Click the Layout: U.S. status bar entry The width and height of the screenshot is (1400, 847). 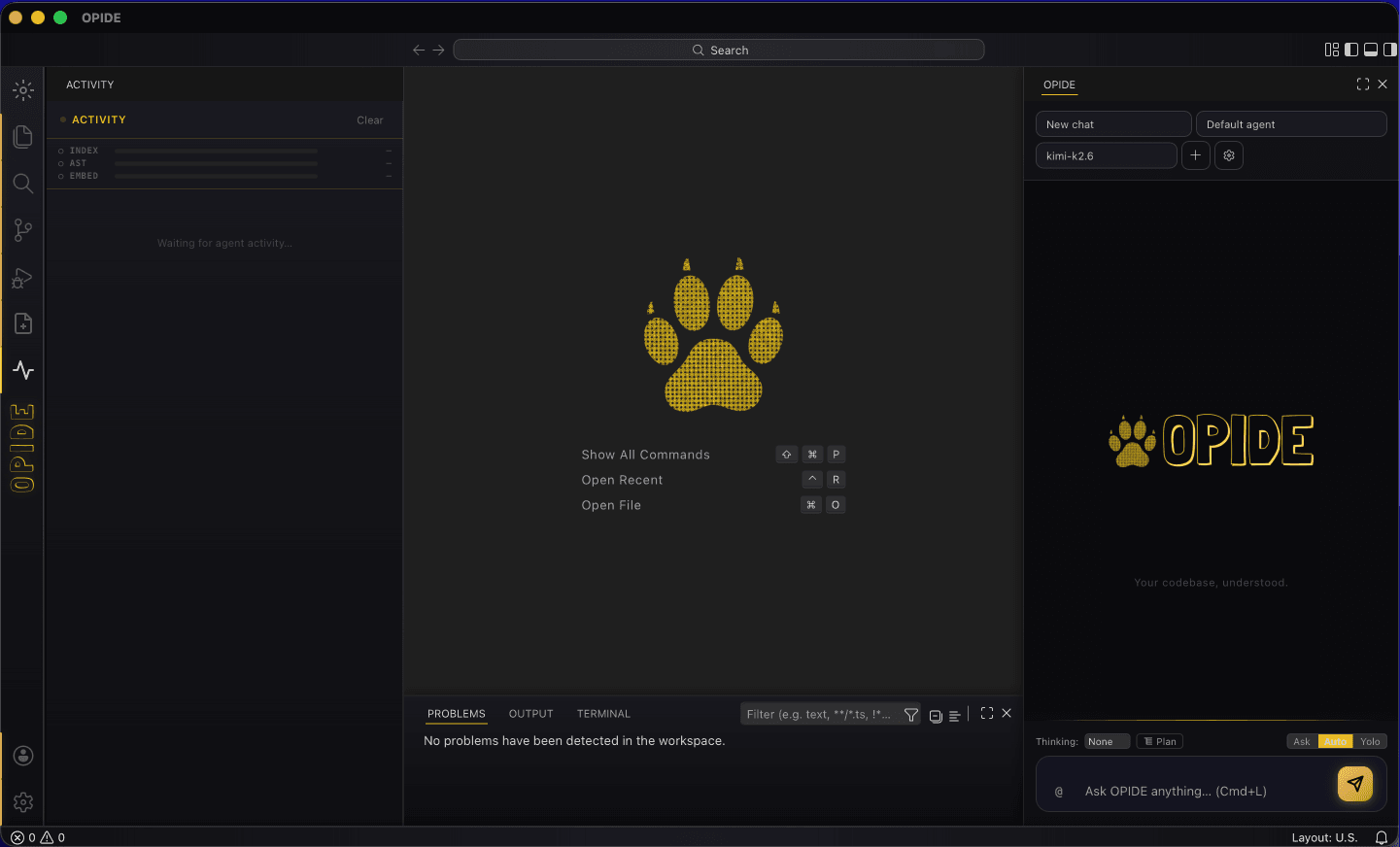coord(1324,837)
